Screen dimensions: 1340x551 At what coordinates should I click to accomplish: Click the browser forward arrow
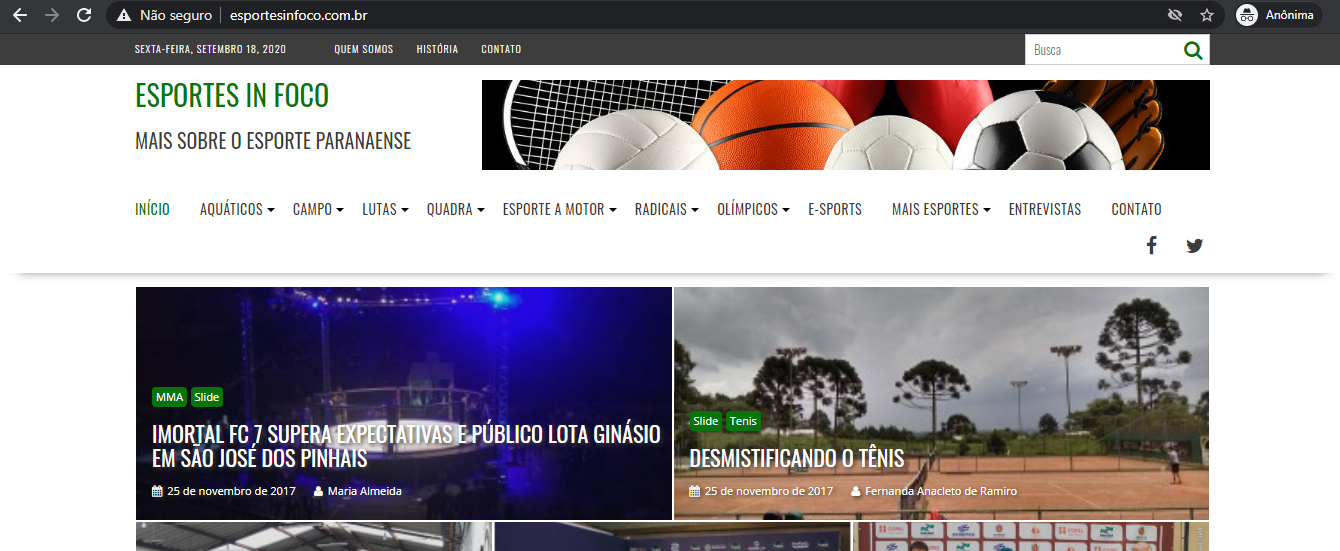point(52,15)
